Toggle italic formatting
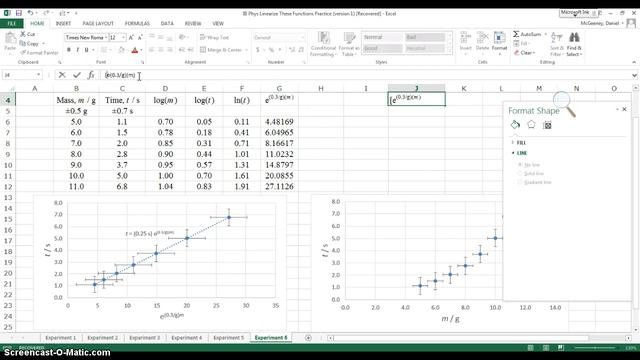The image size is (640, 360). pos(78,50)
